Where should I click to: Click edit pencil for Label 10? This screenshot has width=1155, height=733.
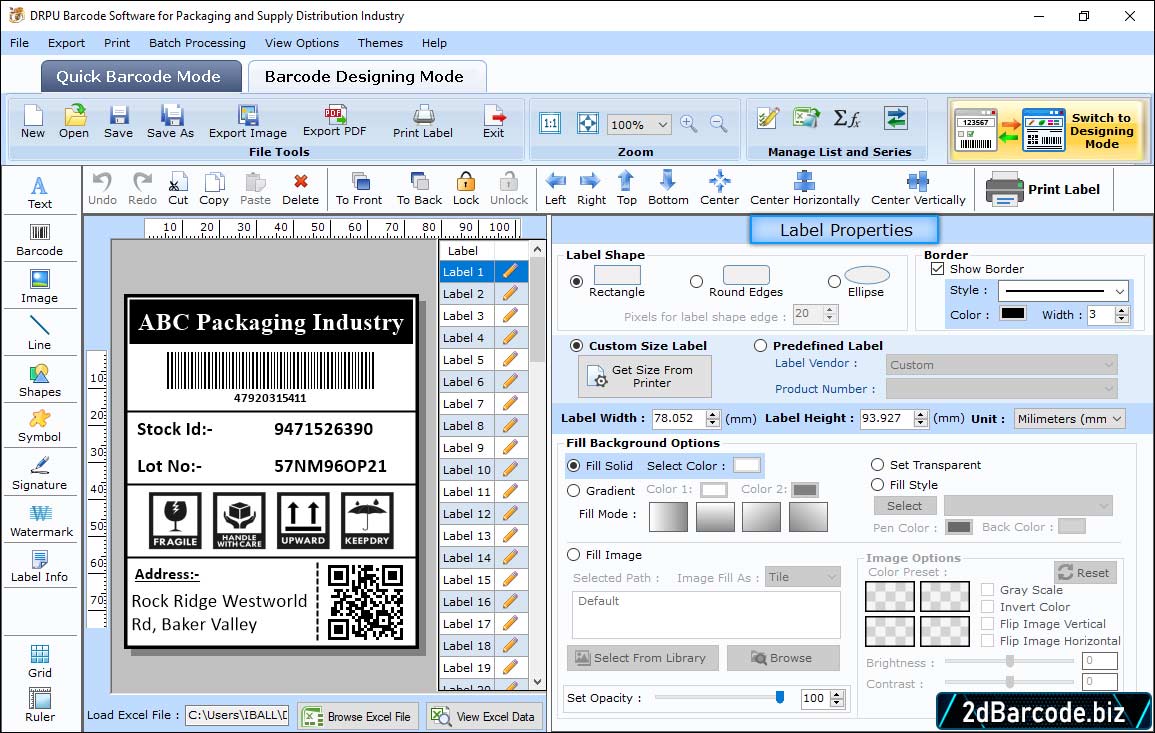coord(510,469)
